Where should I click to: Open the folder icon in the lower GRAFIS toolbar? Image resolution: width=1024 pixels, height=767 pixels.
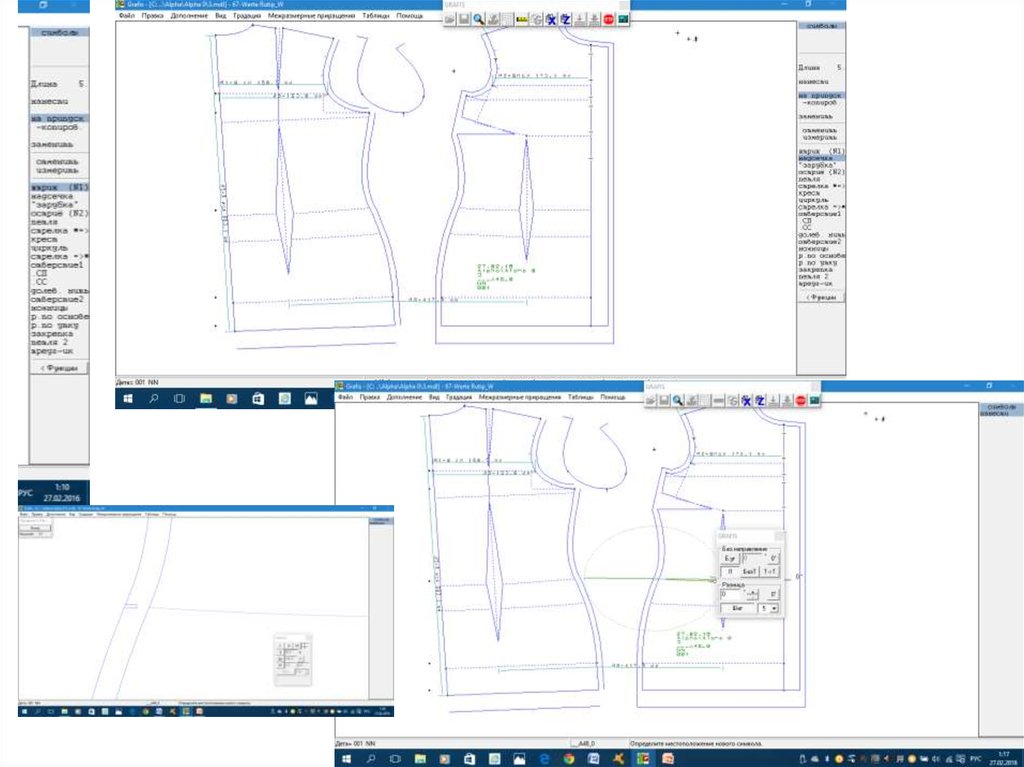(x=650, y=400)
